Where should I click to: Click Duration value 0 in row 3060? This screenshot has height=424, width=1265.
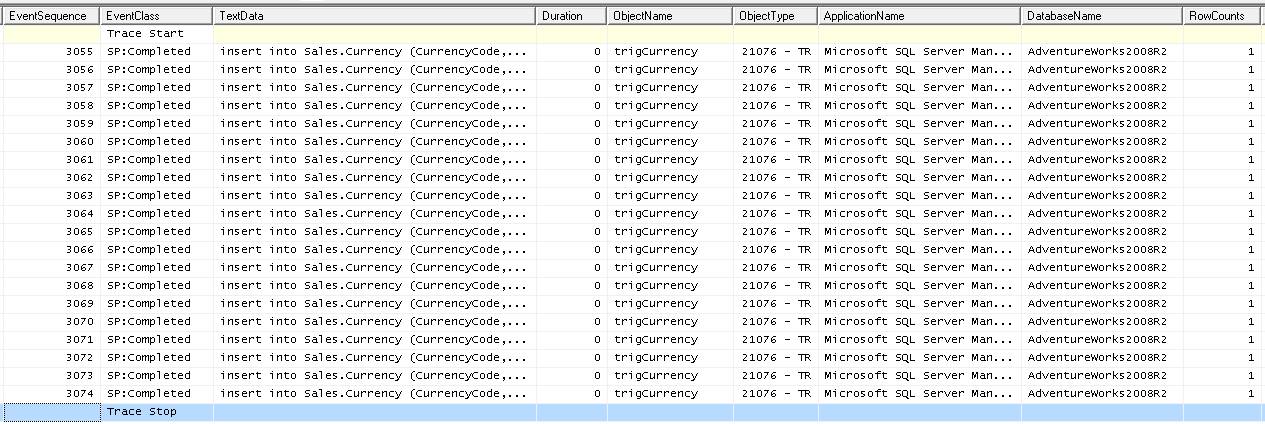(x=597, y=142)
